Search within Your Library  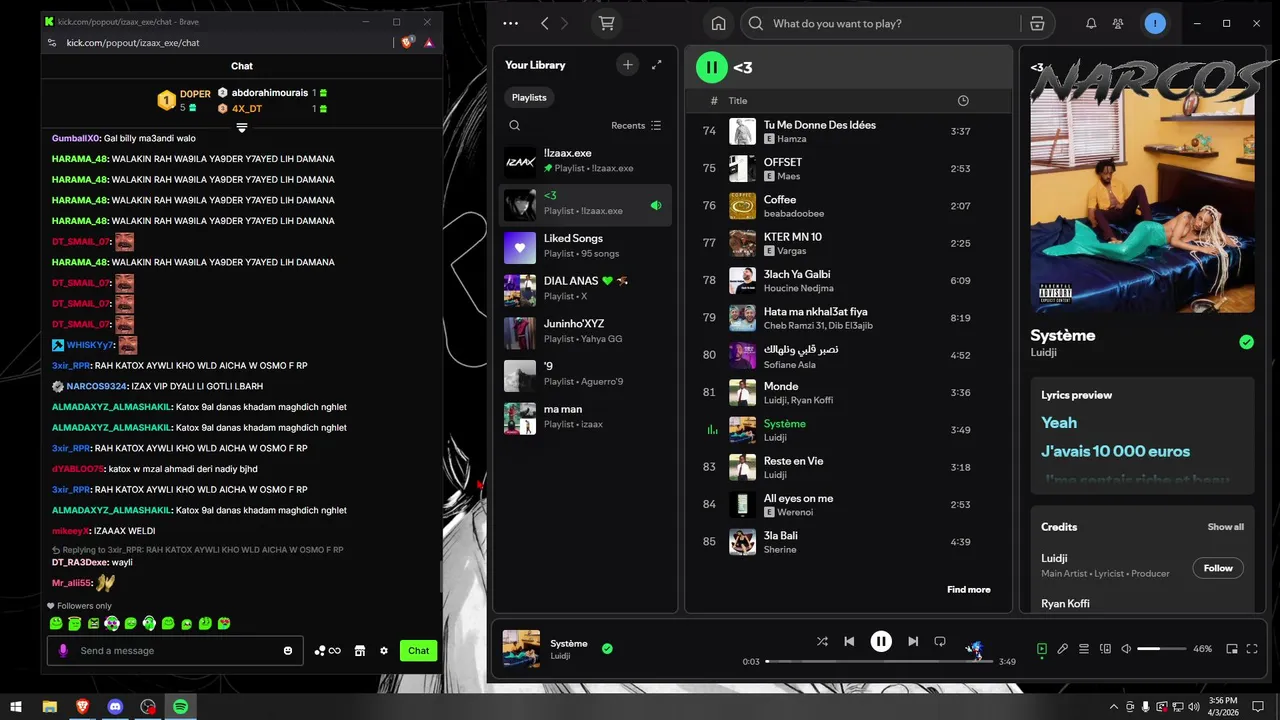(514, 125)
